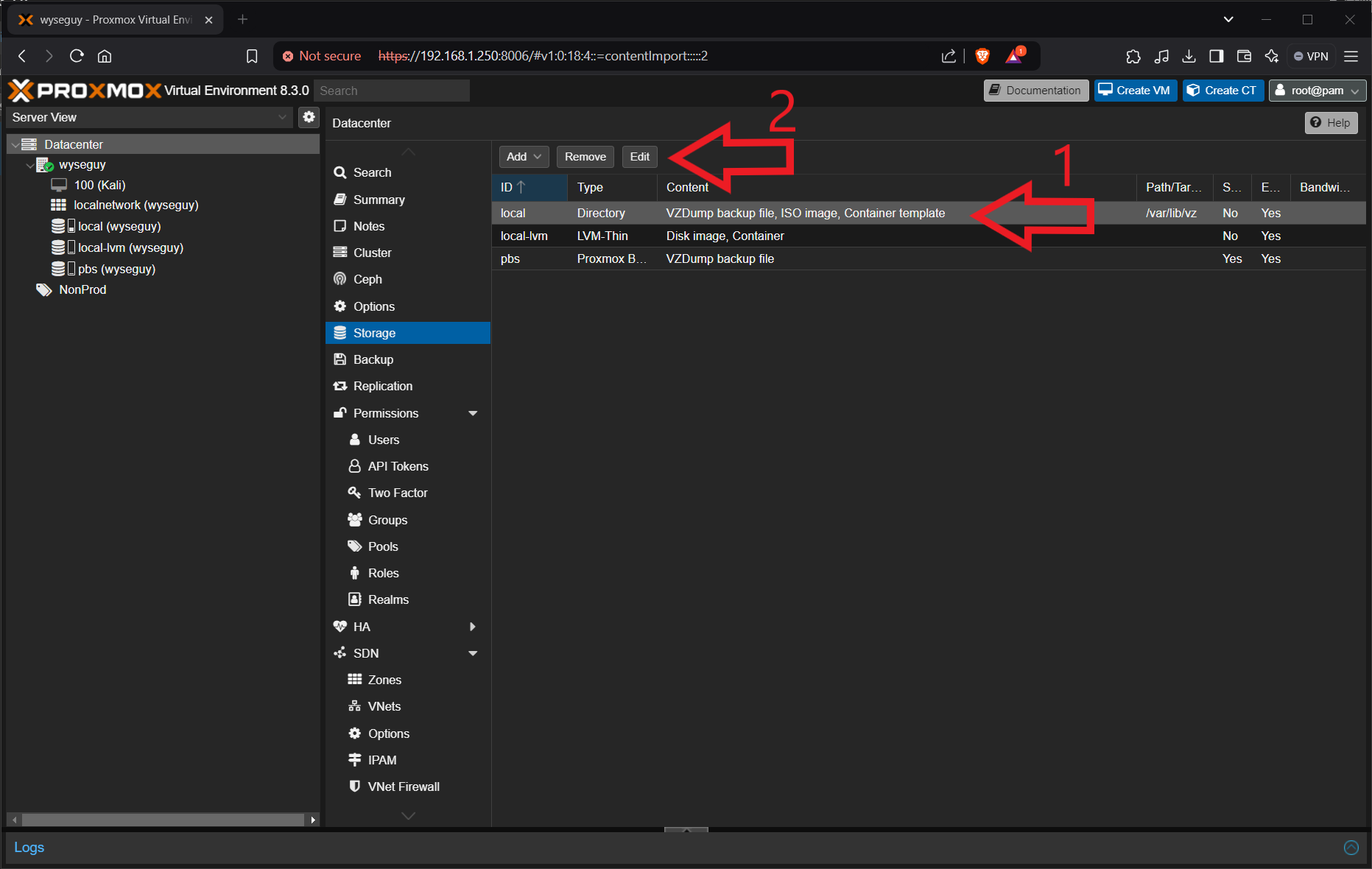The image size is (1372, 869).
Task: Close the wyseguy Proxmox browser tab
Action: pos(208,20)
